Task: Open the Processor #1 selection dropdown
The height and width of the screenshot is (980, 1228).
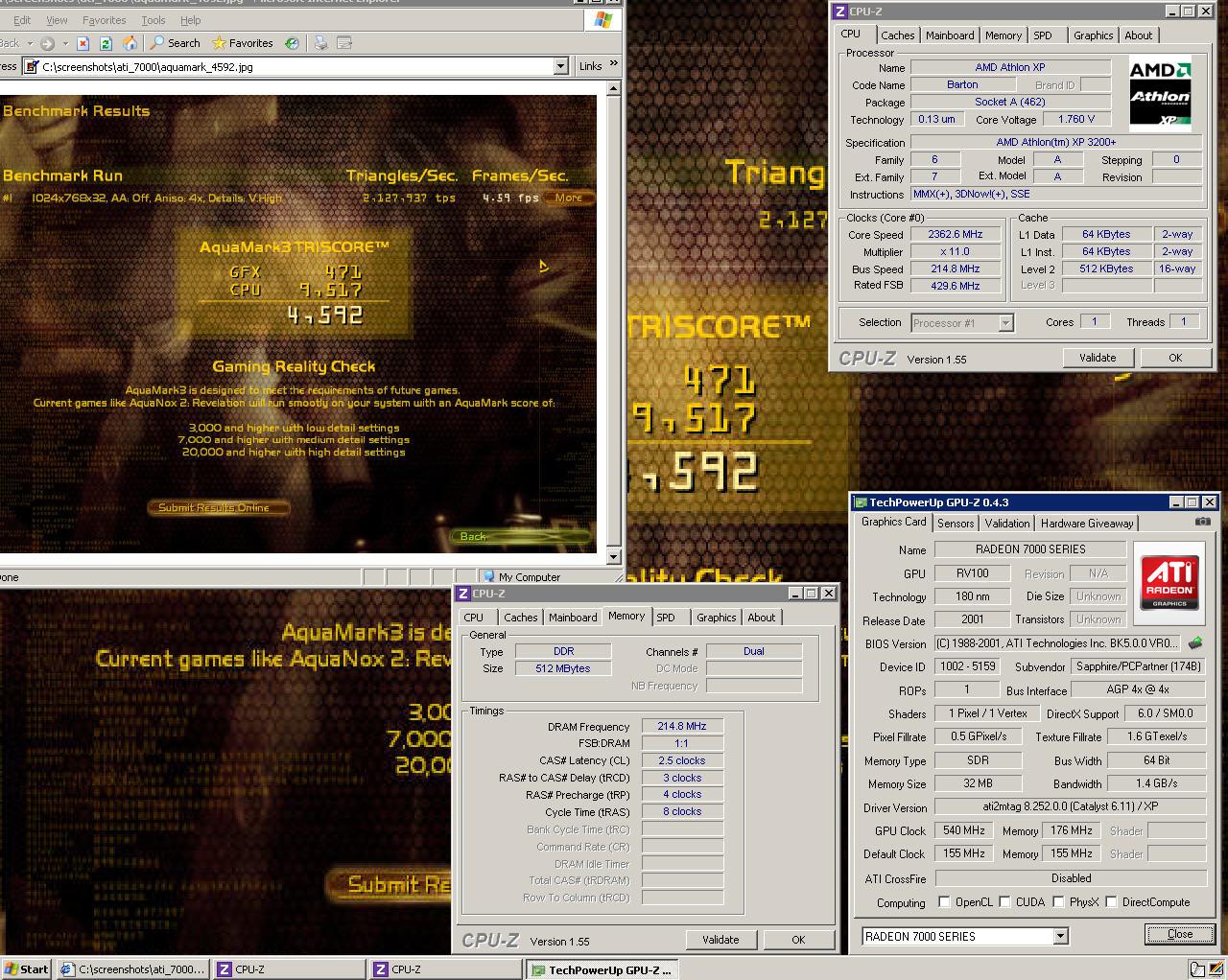Action: pos(1005,323)
